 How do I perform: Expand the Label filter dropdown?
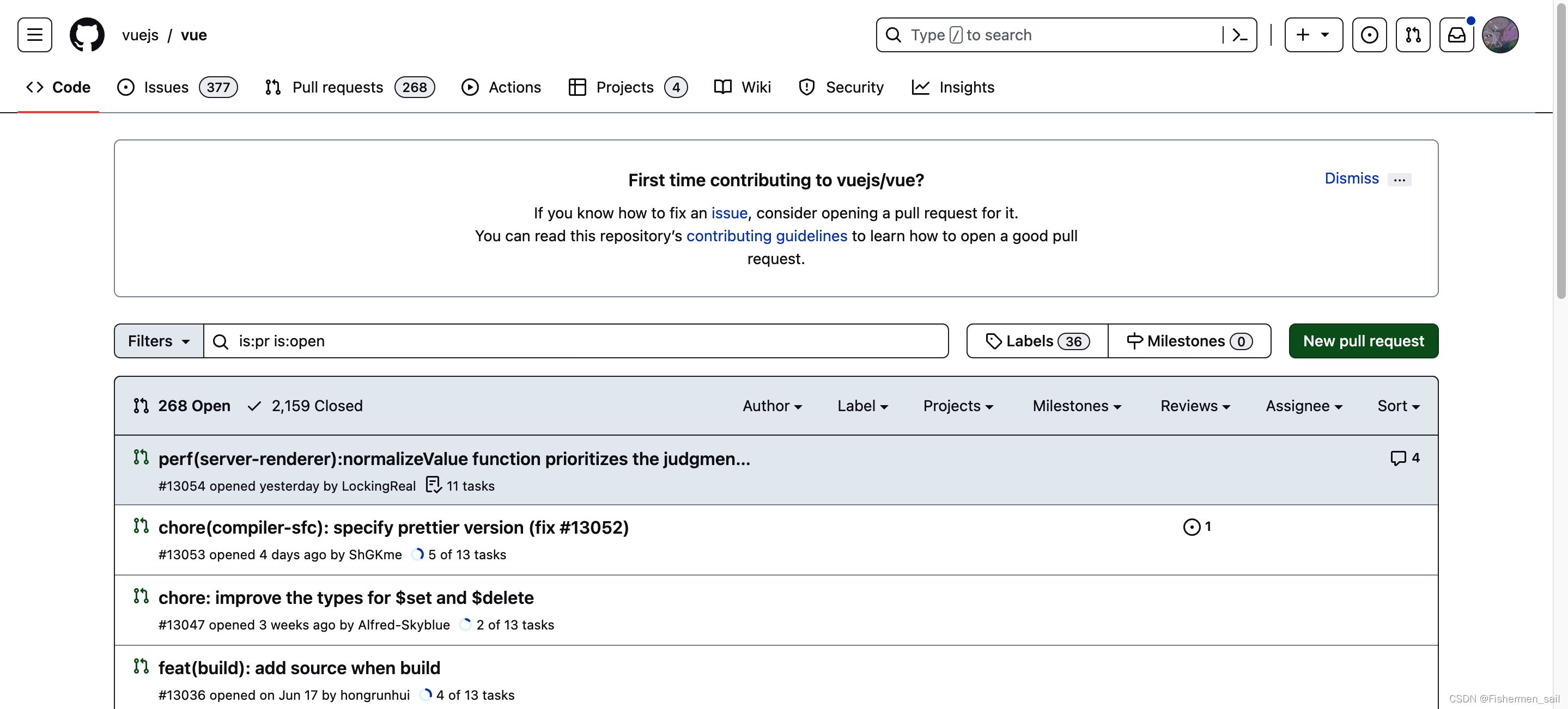[x=862, y=406]
